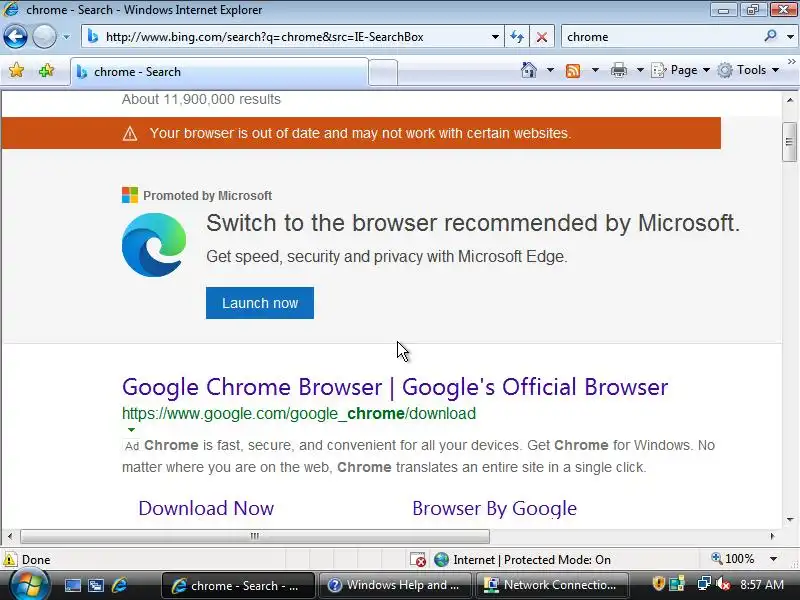Image resolution: width=800 pixels, height=600 pixels.
Task: Go to Home page icon
Action: (529, 70)
